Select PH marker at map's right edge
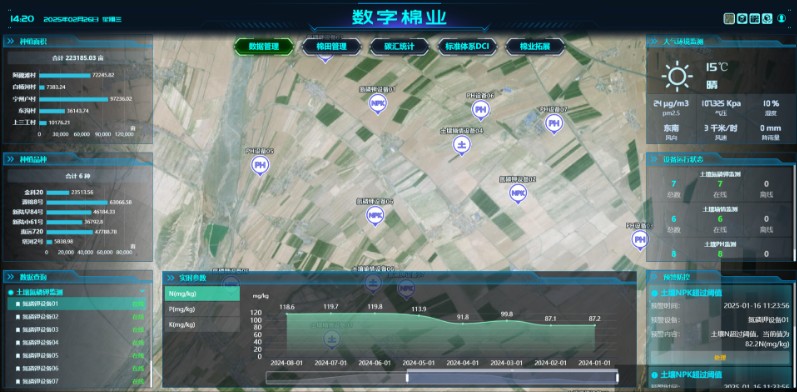797x392 pixels. coord(640,239)
